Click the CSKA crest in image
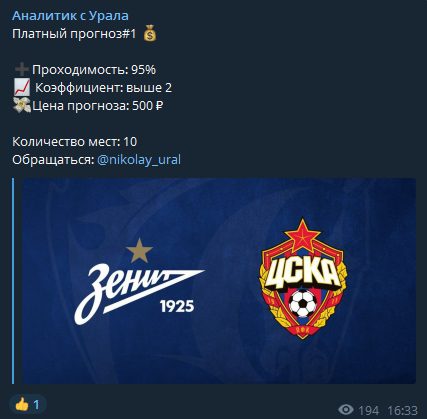The width and height of the screenshot is (427, 419). [x=303, y=278]
